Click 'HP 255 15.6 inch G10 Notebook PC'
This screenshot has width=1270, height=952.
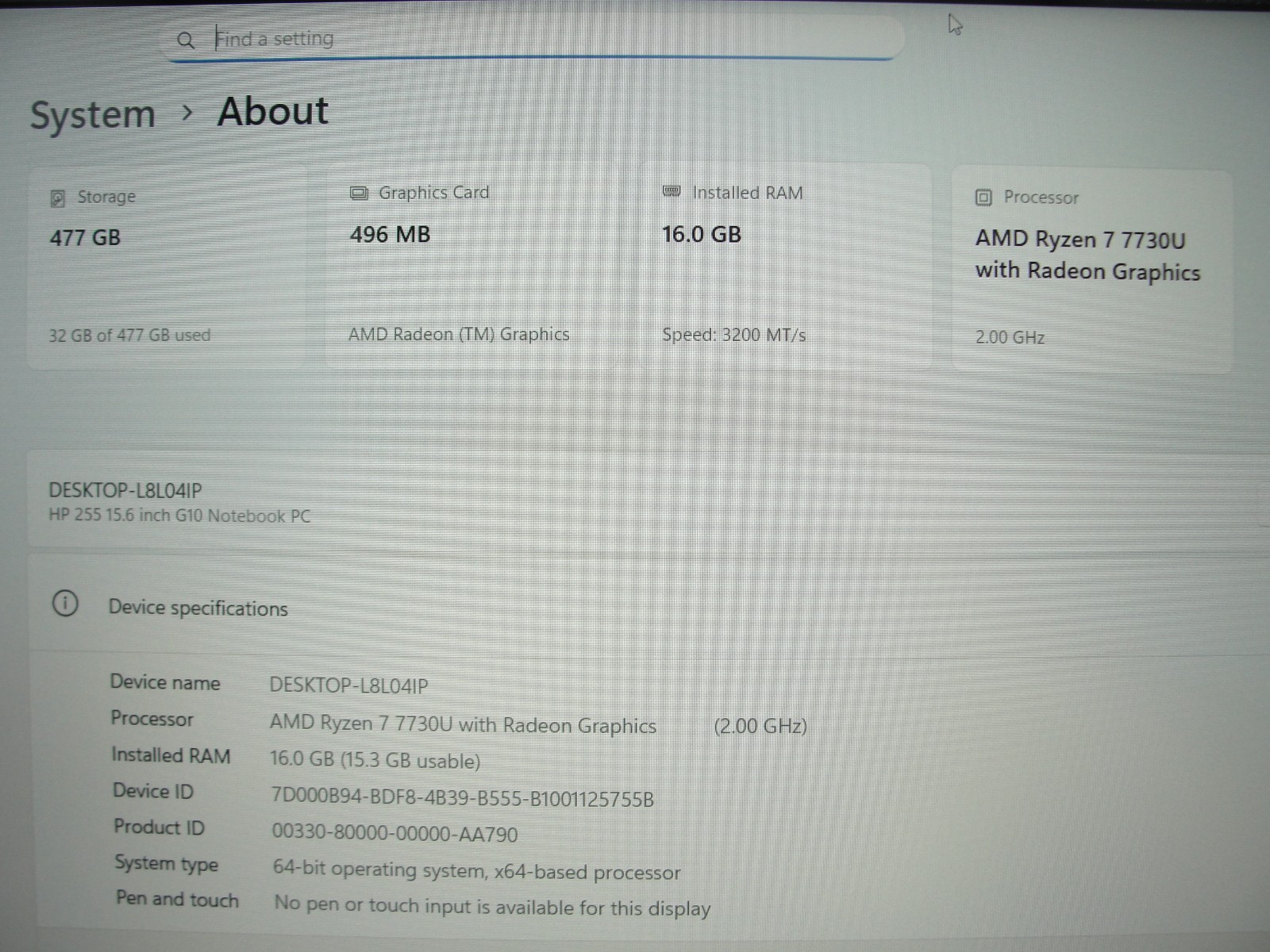179,516
